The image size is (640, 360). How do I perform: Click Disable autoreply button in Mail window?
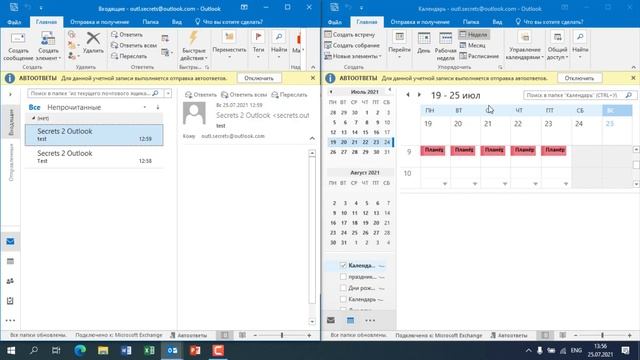259,78
